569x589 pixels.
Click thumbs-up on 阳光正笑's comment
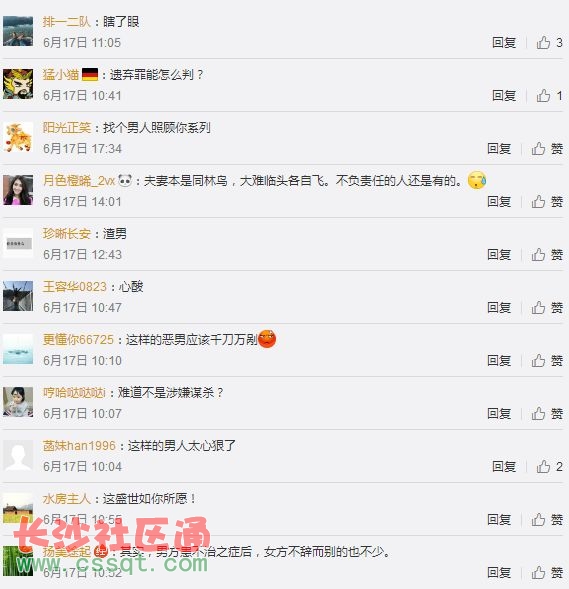(x=547, y=149)
